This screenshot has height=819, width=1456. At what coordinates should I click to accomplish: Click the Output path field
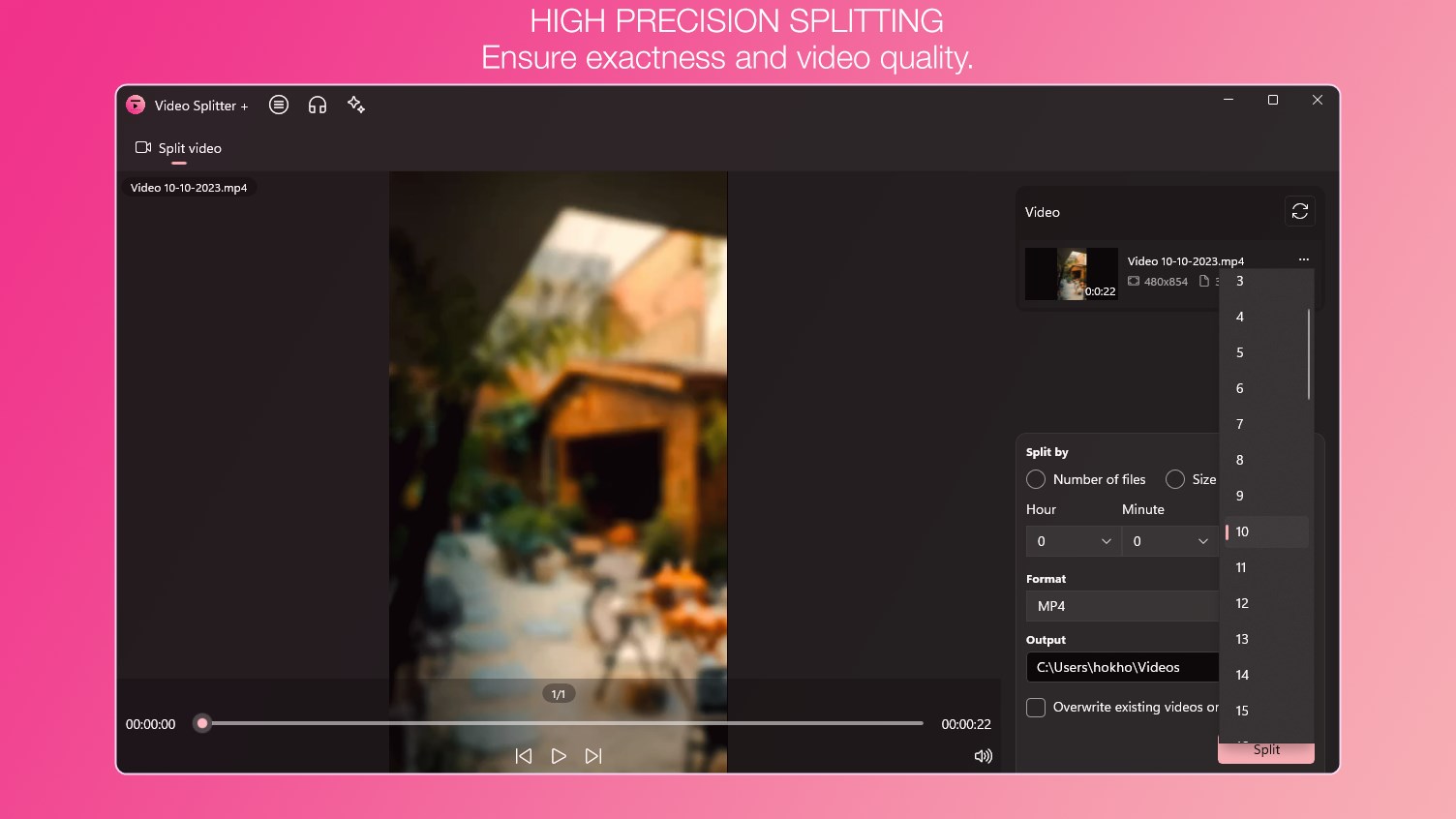click(x=1122, y=667)
